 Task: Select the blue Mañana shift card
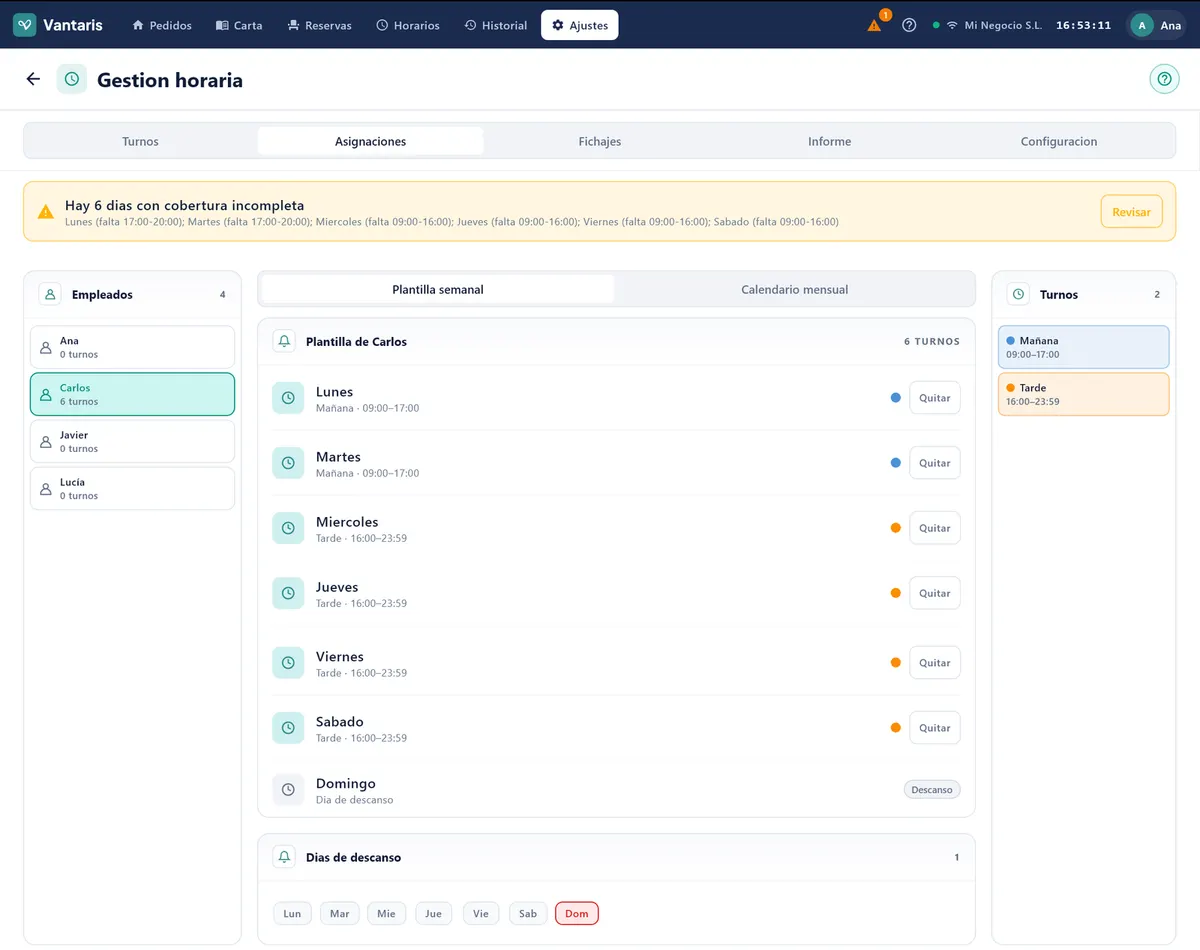[x=1083, y=347]
